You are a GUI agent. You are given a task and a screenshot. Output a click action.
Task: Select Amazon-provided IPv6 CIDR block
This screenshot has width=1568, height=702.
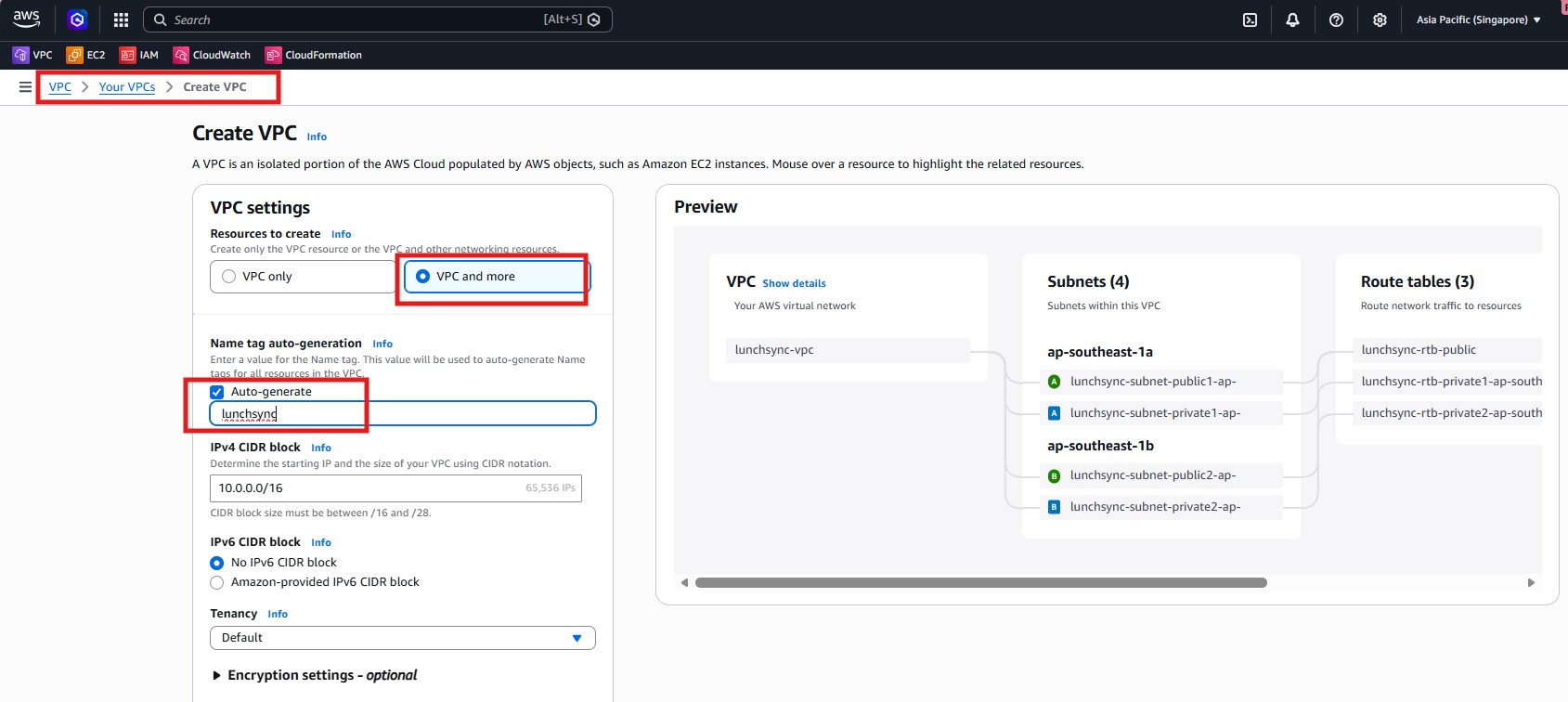pyautogui.click(x=217, y=582)
